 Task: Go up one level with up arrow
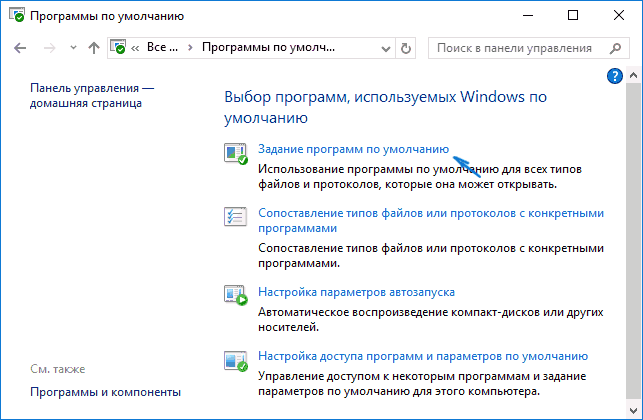94,48
